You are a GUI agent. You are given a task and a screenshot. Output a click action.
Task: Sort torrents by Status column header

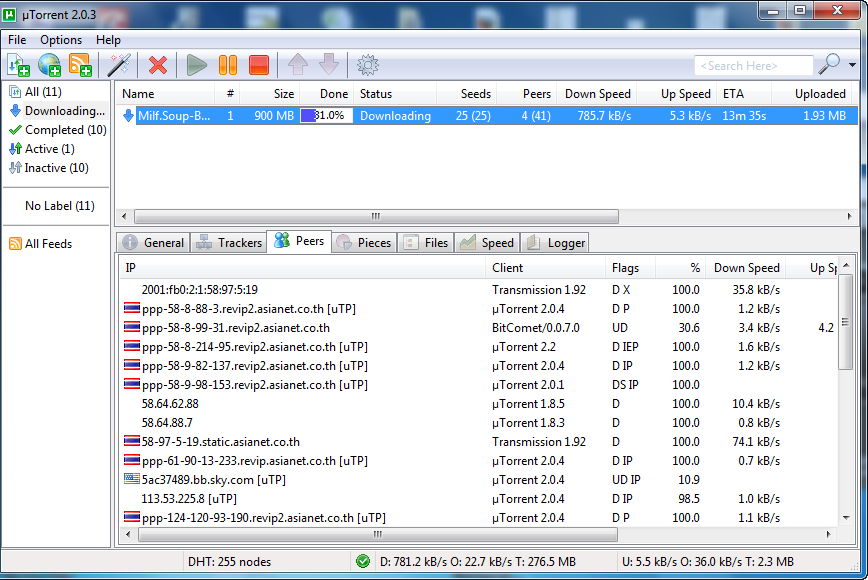coord(395,94)
